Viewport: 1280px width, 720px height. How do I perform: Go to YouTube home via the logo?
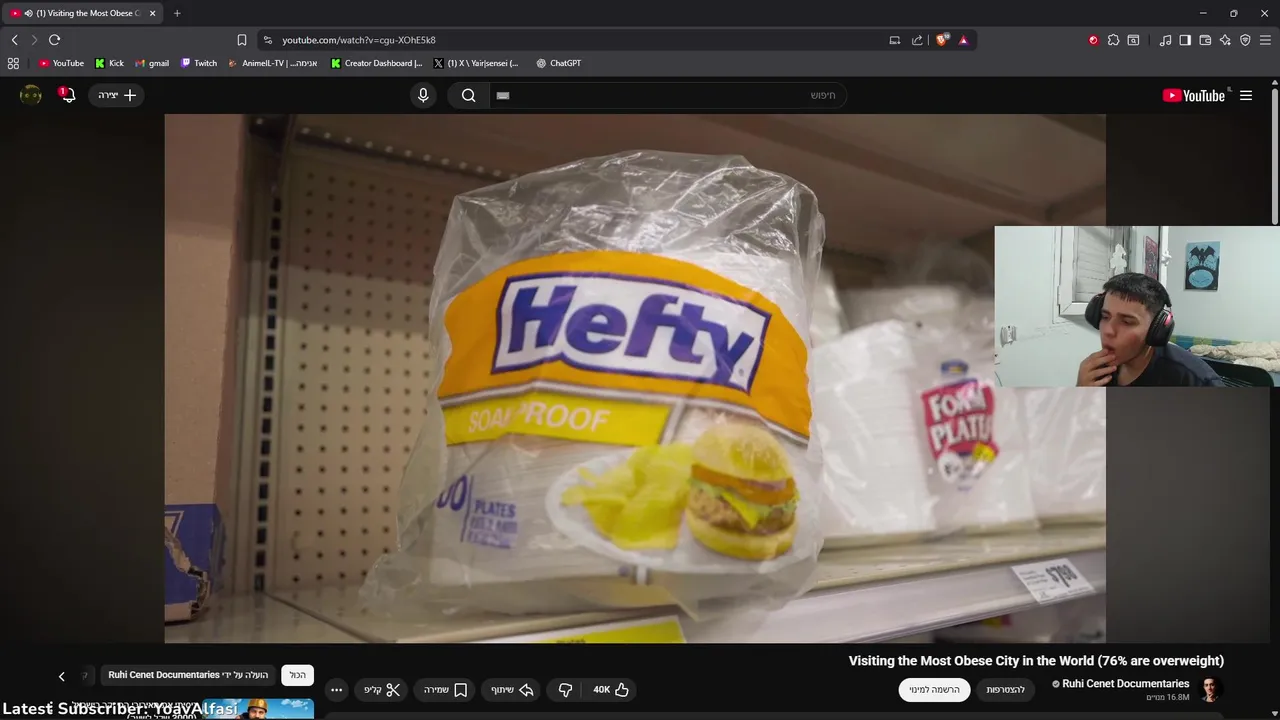pos(1194,95)
